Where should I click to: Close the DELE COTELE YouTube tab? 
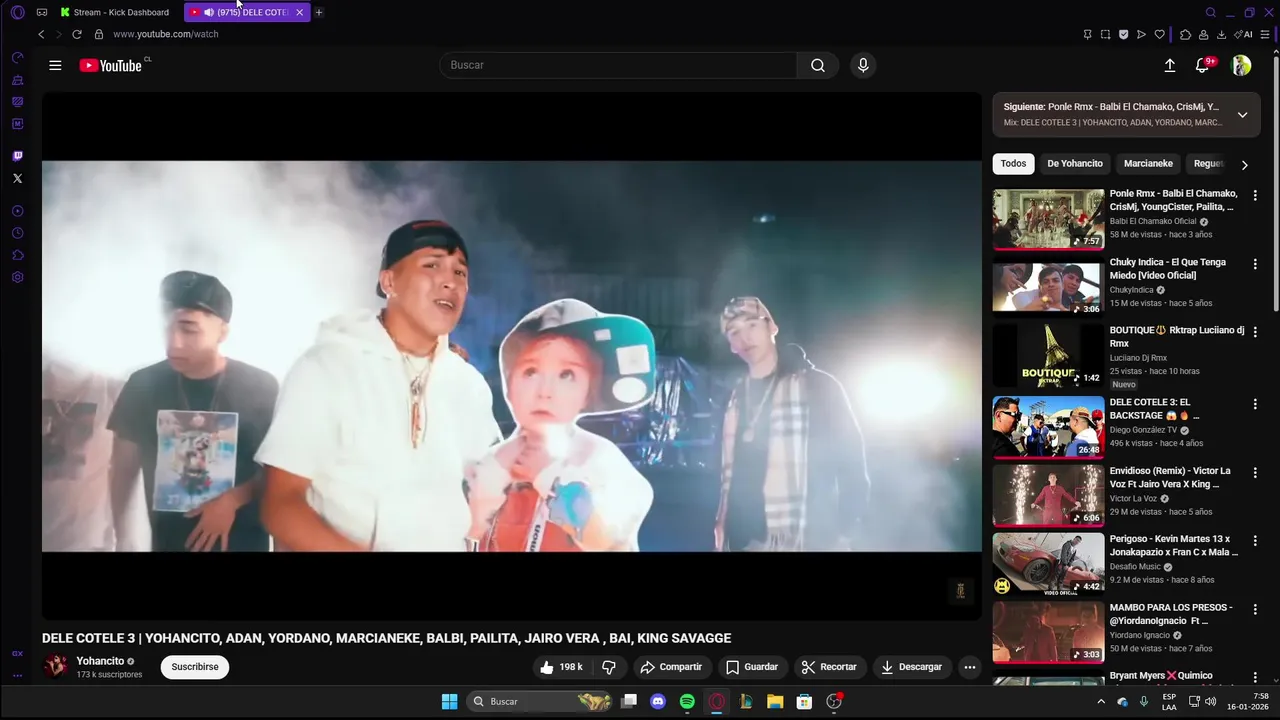tap(299, 12)
